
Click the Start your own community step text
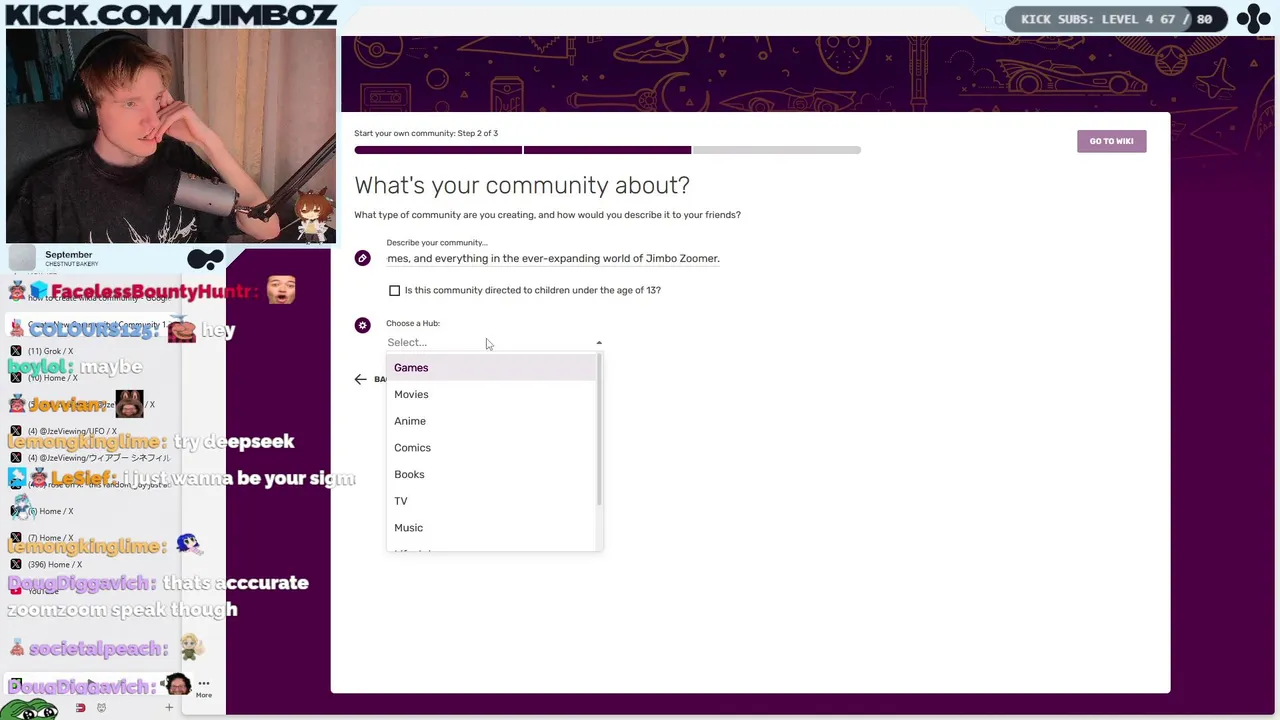[x=426, y=133]
